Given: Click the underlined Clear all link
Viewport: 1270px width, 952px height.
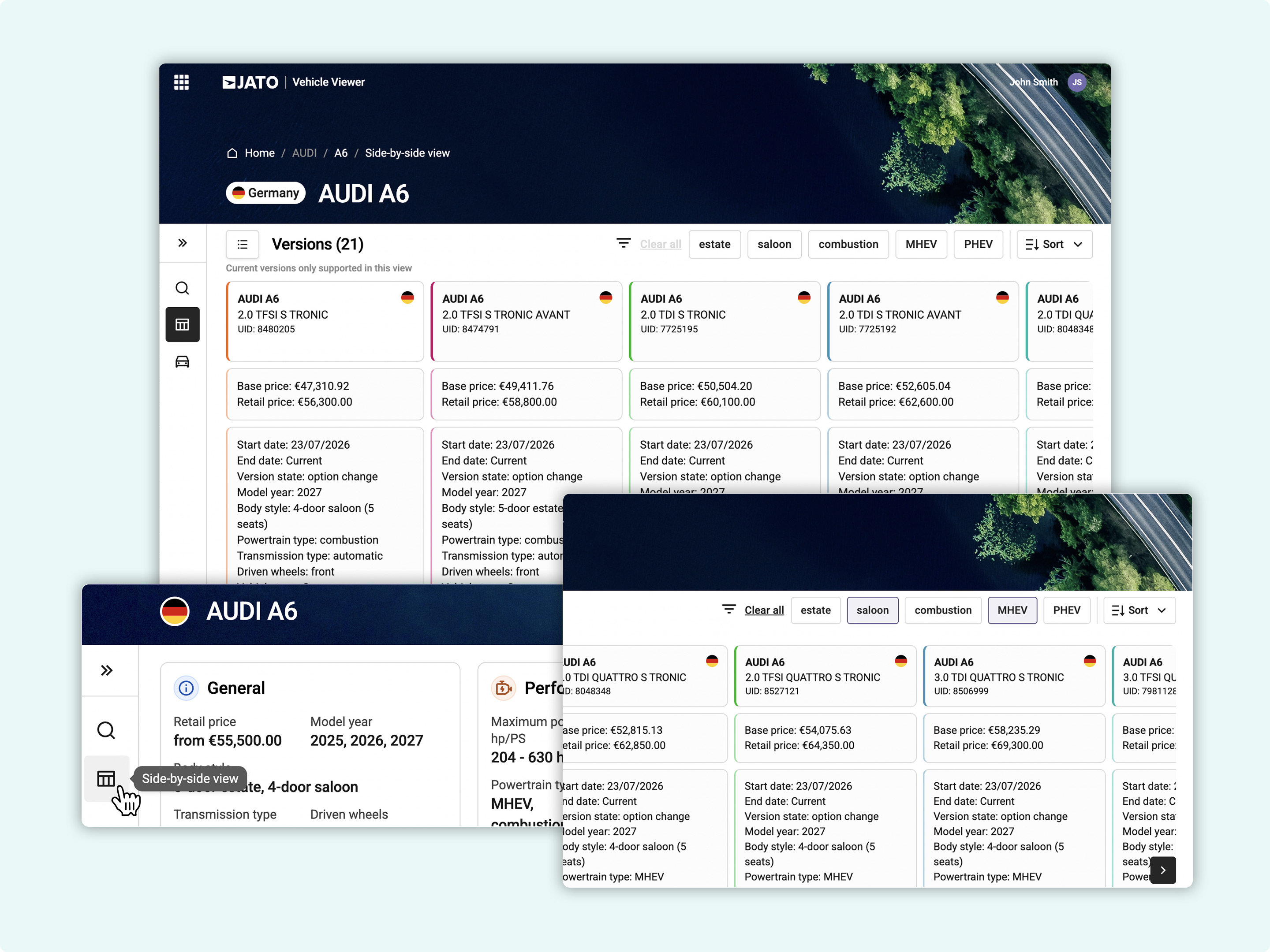Looking at the screenshot, I should pos(764,610).
